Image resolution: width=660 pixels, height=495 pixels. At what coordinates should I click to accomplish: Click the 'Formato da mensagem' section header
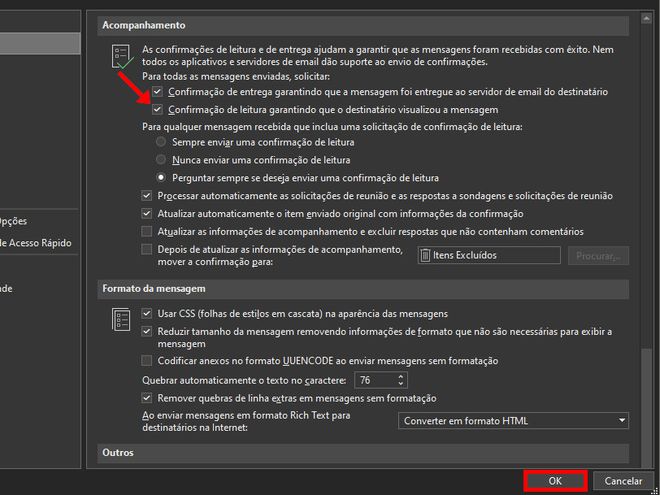(x=365, y=289)
